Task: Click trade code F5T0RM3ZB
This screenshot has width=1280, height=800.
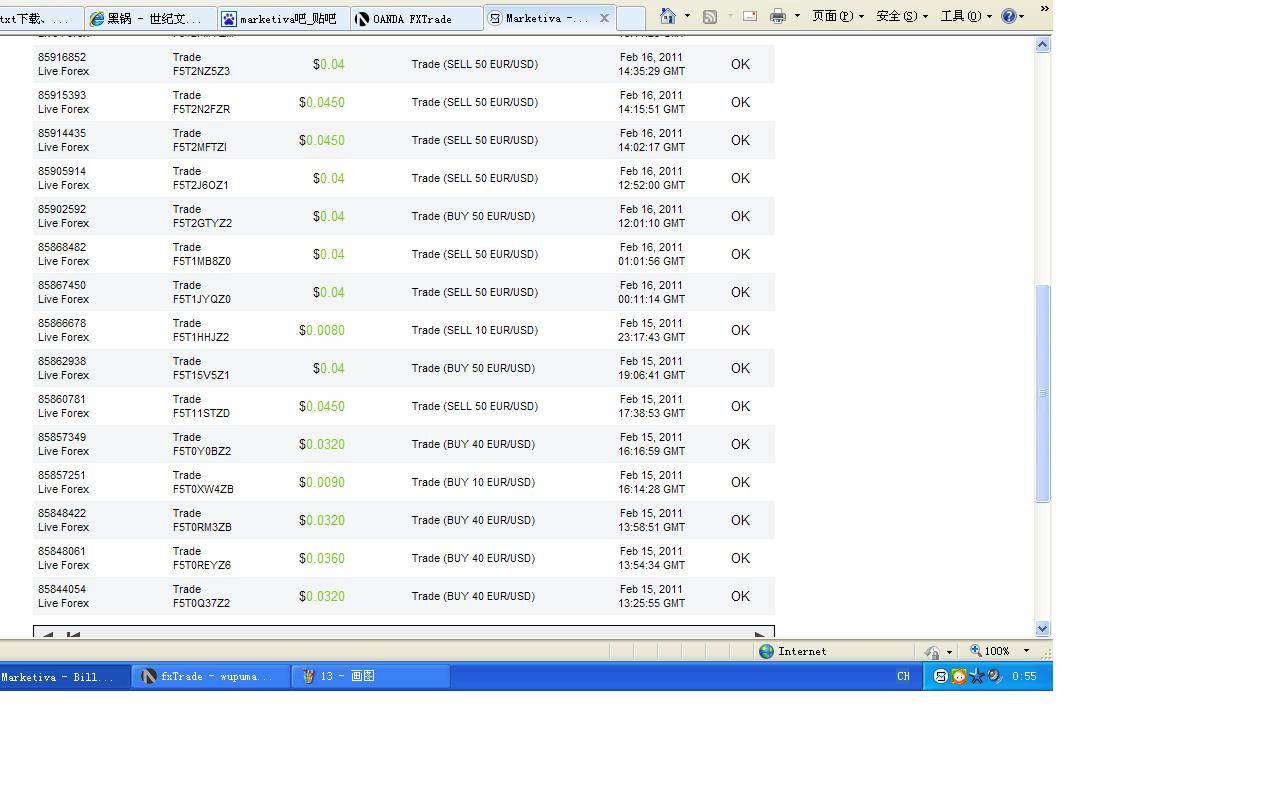Action: click(x=202, y=527)
